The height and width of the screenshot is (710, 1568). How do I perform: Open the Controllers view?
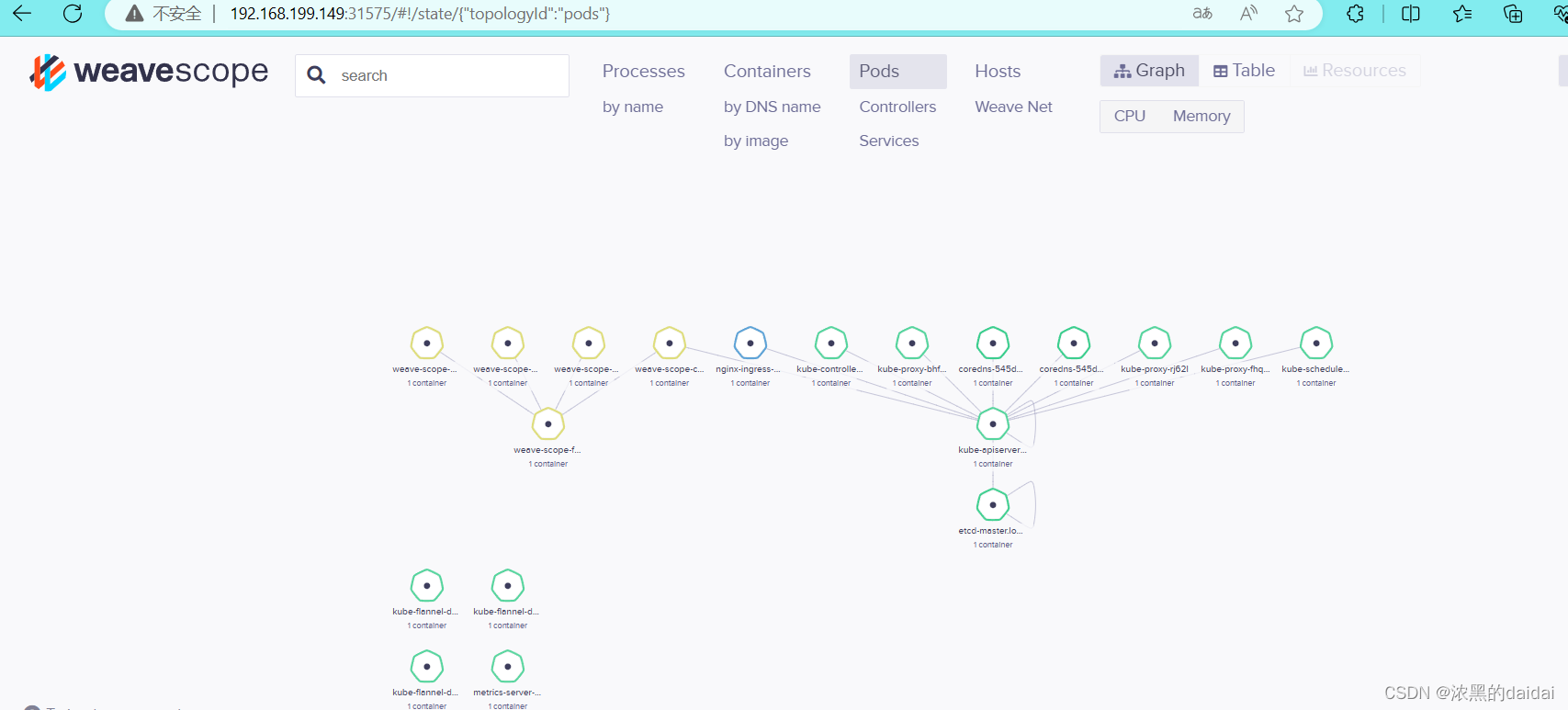coord(897,107)
